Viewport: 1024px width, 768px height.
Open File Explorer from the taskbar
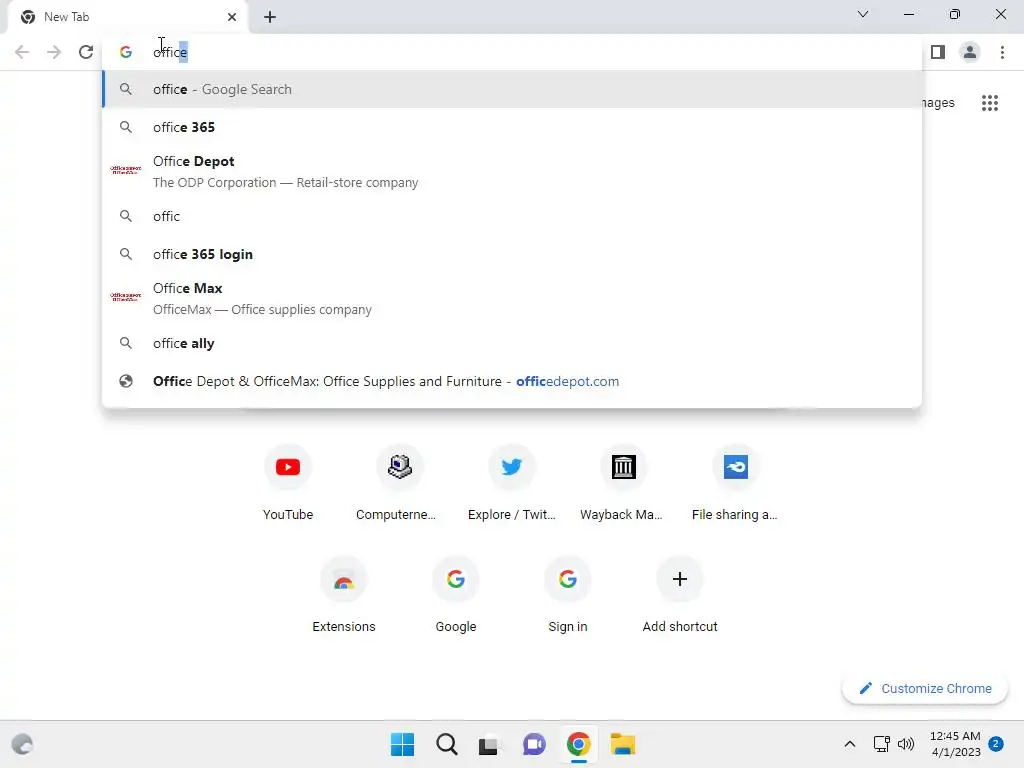tap(623, 744)
